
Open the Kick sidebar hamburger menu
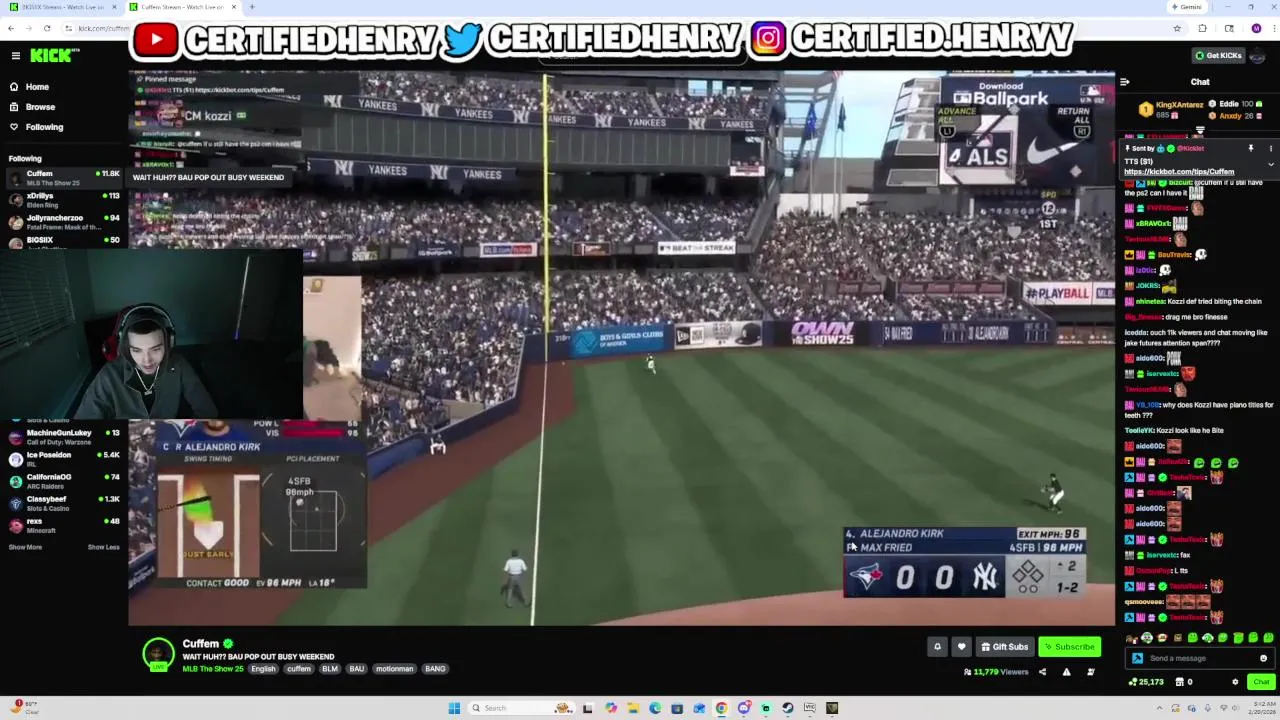tap(15, 56)
